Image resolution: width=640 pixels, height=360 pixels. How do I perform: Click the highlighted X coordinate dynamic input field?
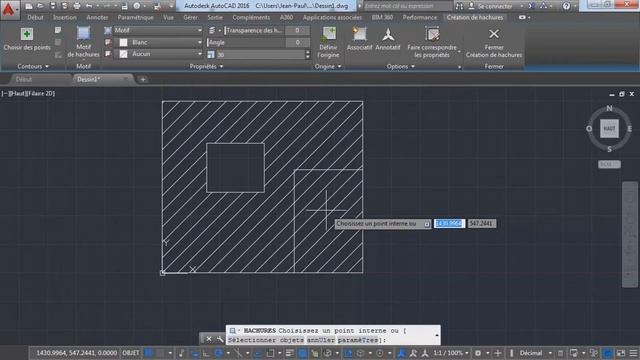(x=449, y=223)
